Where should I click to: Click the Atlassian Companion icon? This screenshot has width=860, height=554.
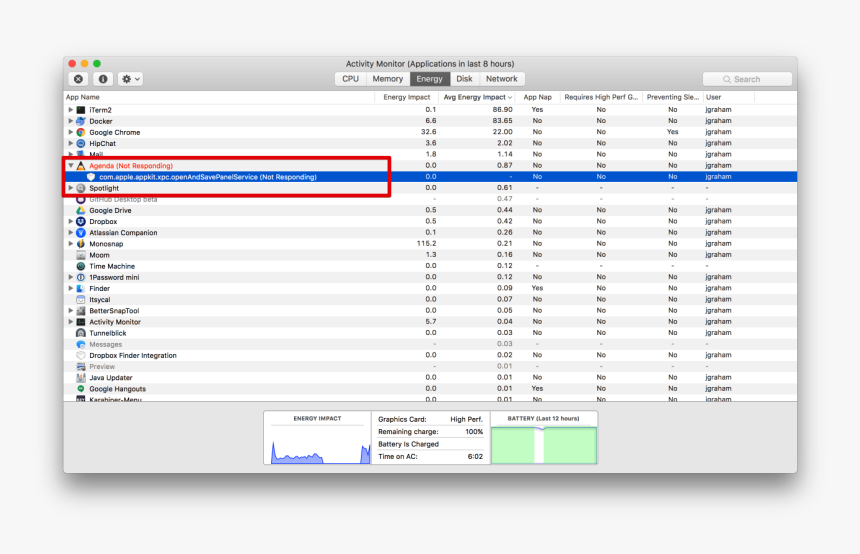coord(81,233)
